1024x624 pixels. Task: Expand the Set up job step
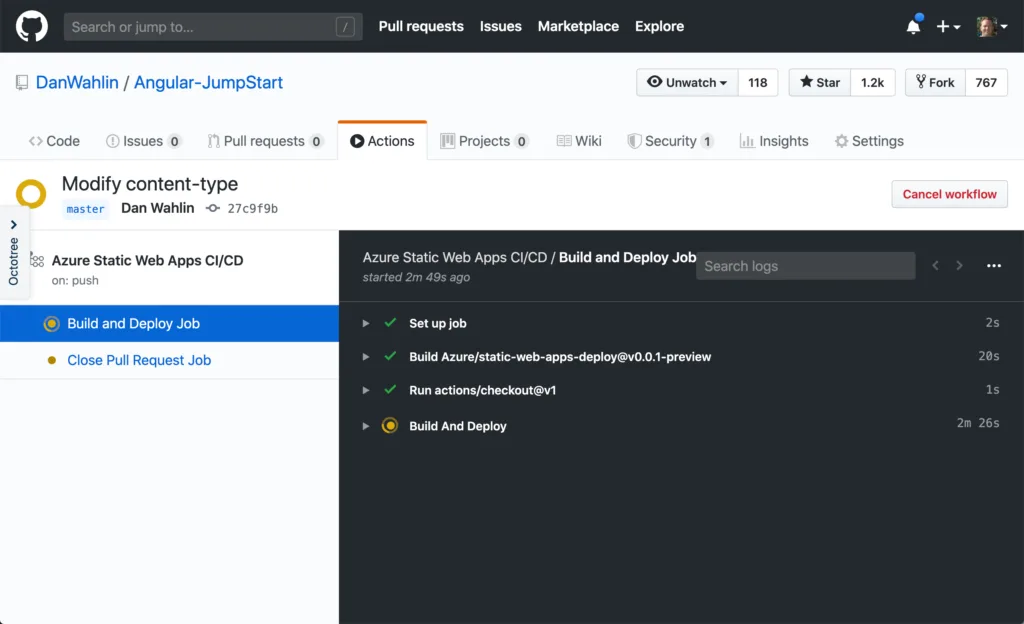pyautogui.click(x=366, y=323)
